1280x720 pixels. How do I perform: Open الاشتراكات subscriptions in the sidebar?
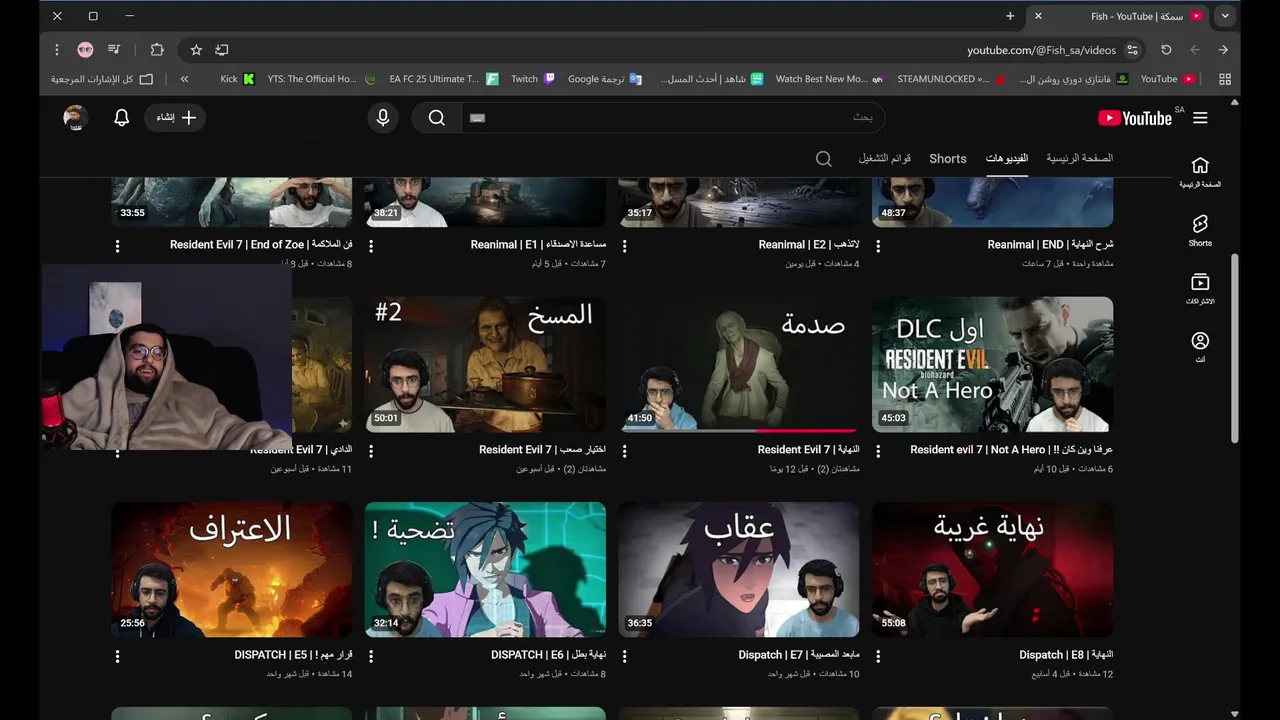pyautogui.click(x=1200, y=289)
